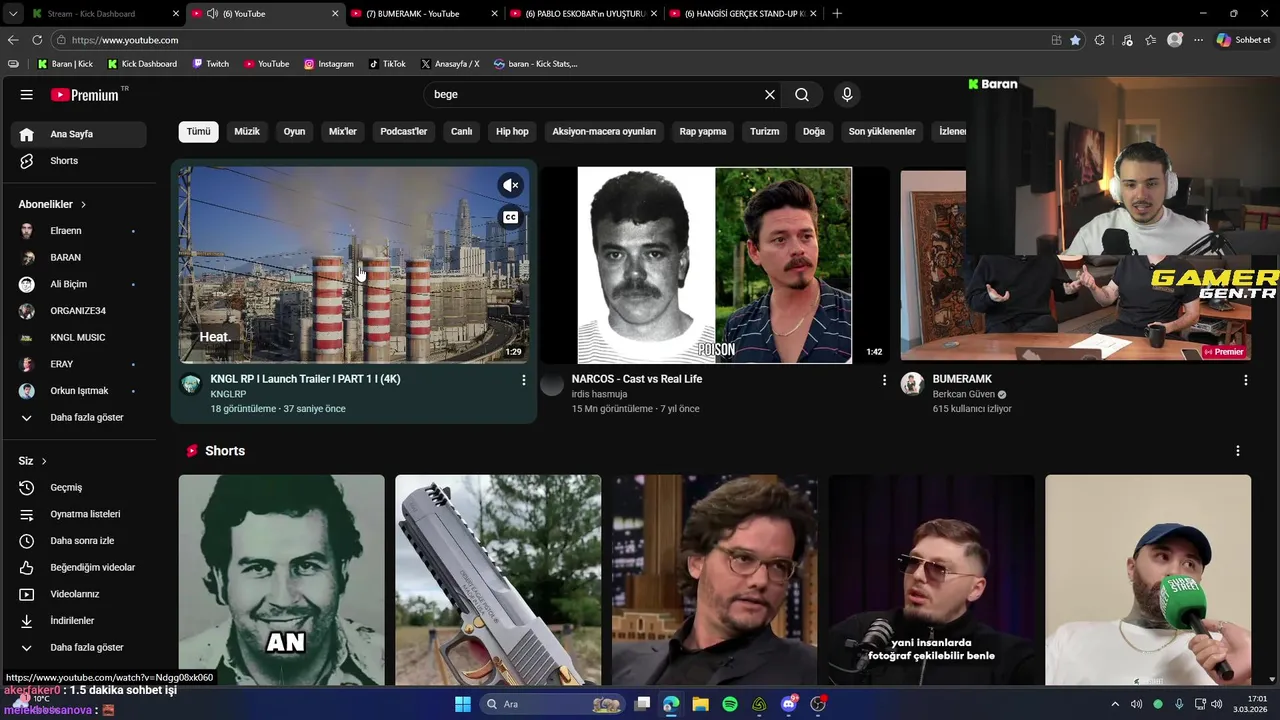
Task: Open File Explorer from the taskbar
Action: (700, 704)
